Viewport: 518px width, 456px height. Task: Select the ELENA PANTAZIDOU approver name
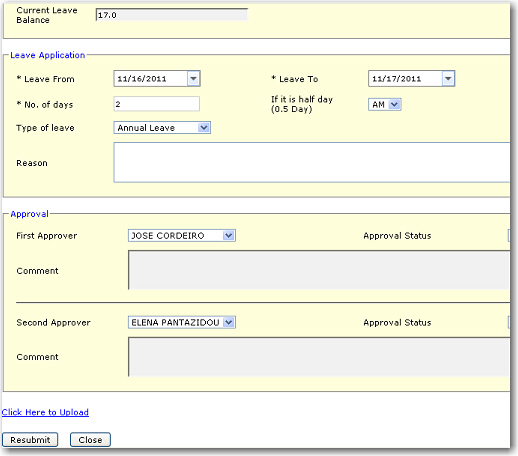tap(175, 322)
